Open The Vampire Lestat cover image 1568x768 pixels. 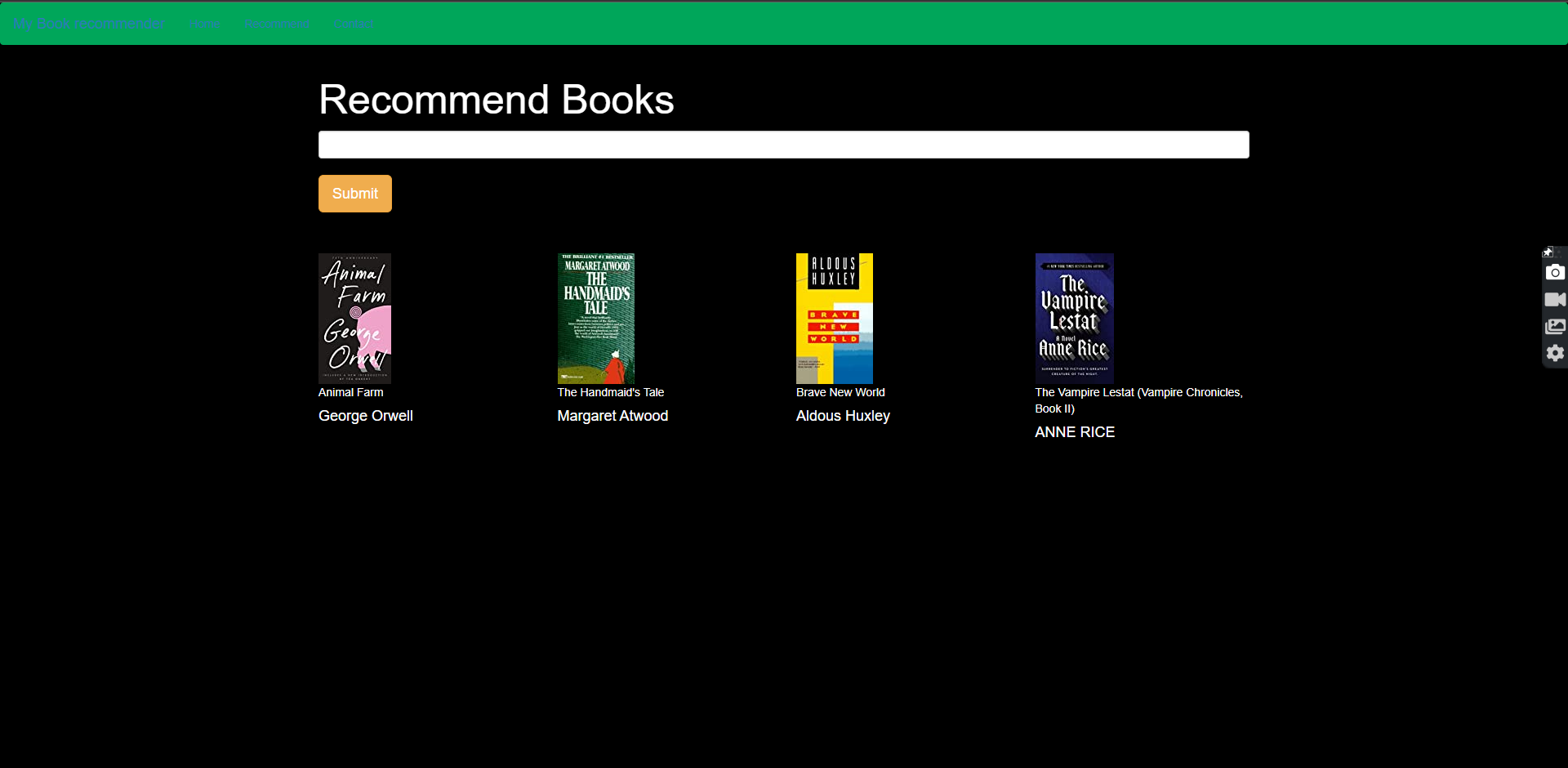click(x=1074, y=318)
